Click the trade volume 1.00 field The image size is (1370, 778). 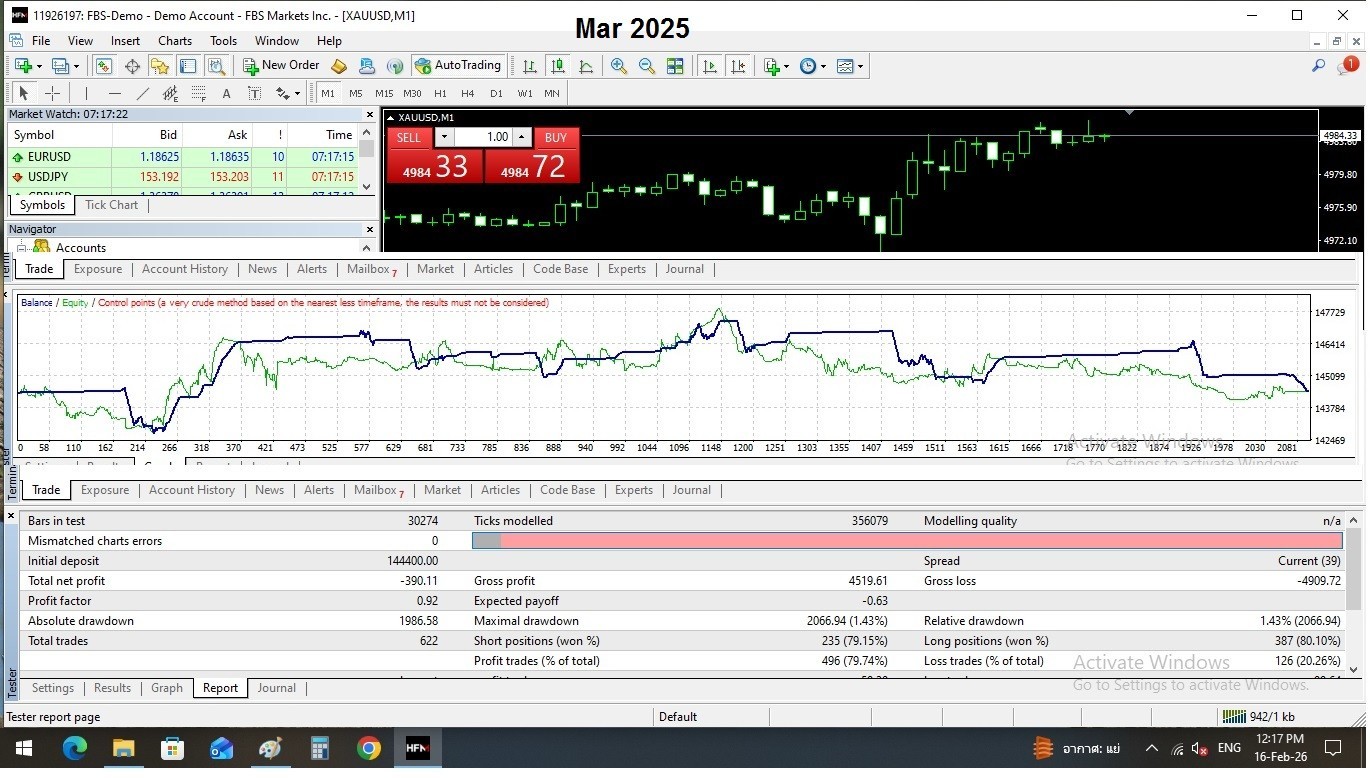[485, 137]
